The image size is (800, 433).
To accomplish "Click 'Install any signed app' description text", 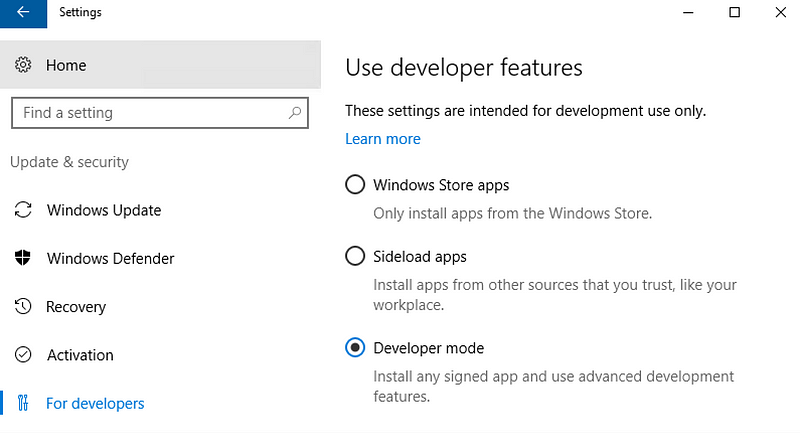I will tap(554, 386).
